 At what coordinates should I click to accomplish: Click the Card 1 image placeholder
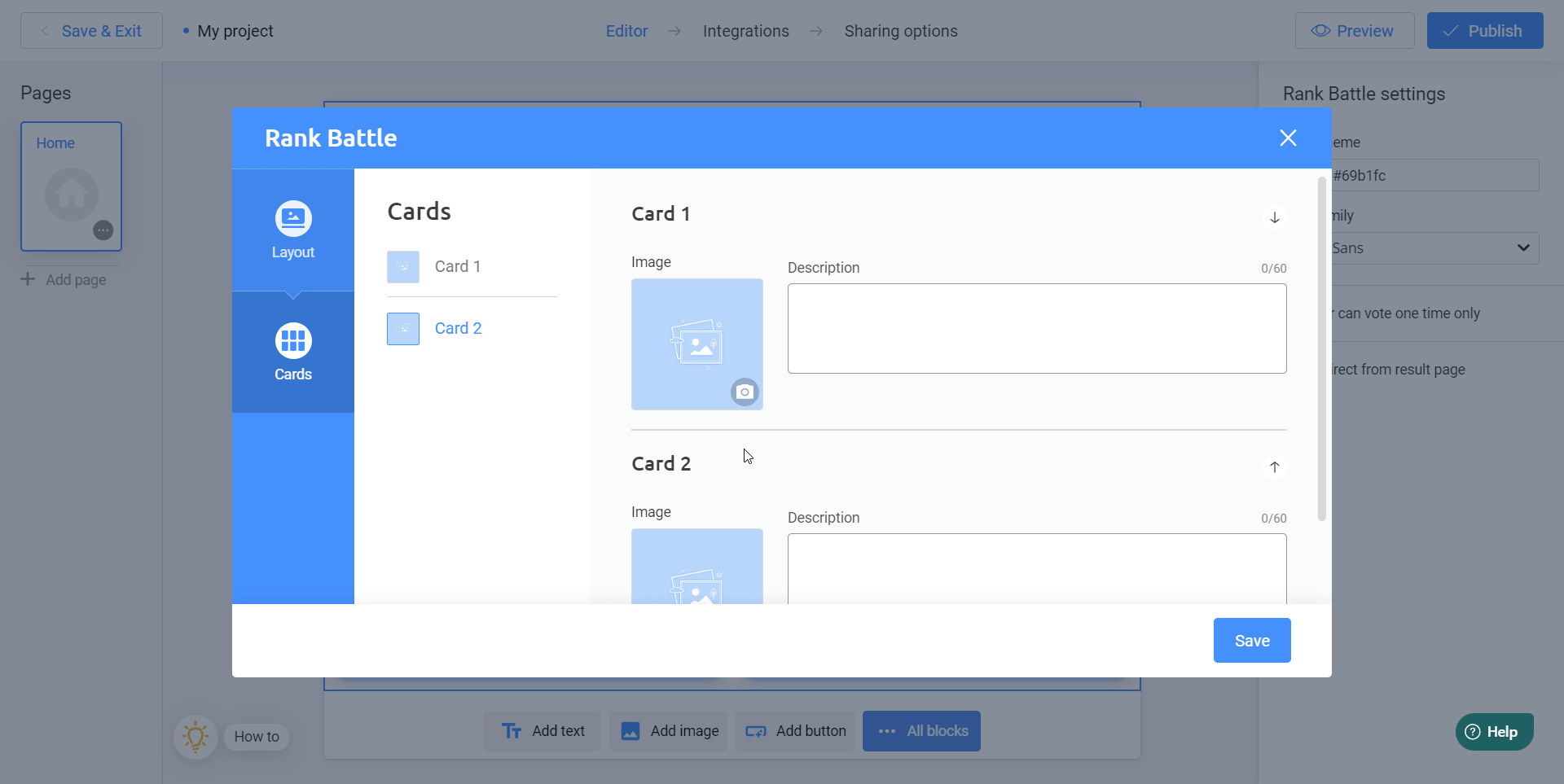coord(697,344)
